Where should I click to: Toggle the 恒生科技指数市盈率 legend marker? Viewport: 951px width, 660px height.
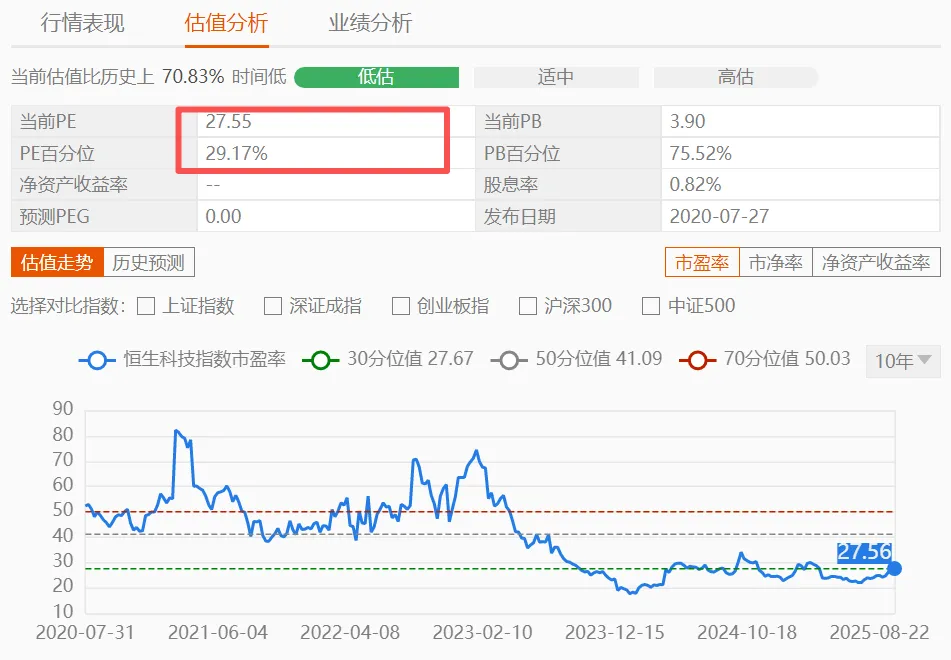tap(97, 360)
